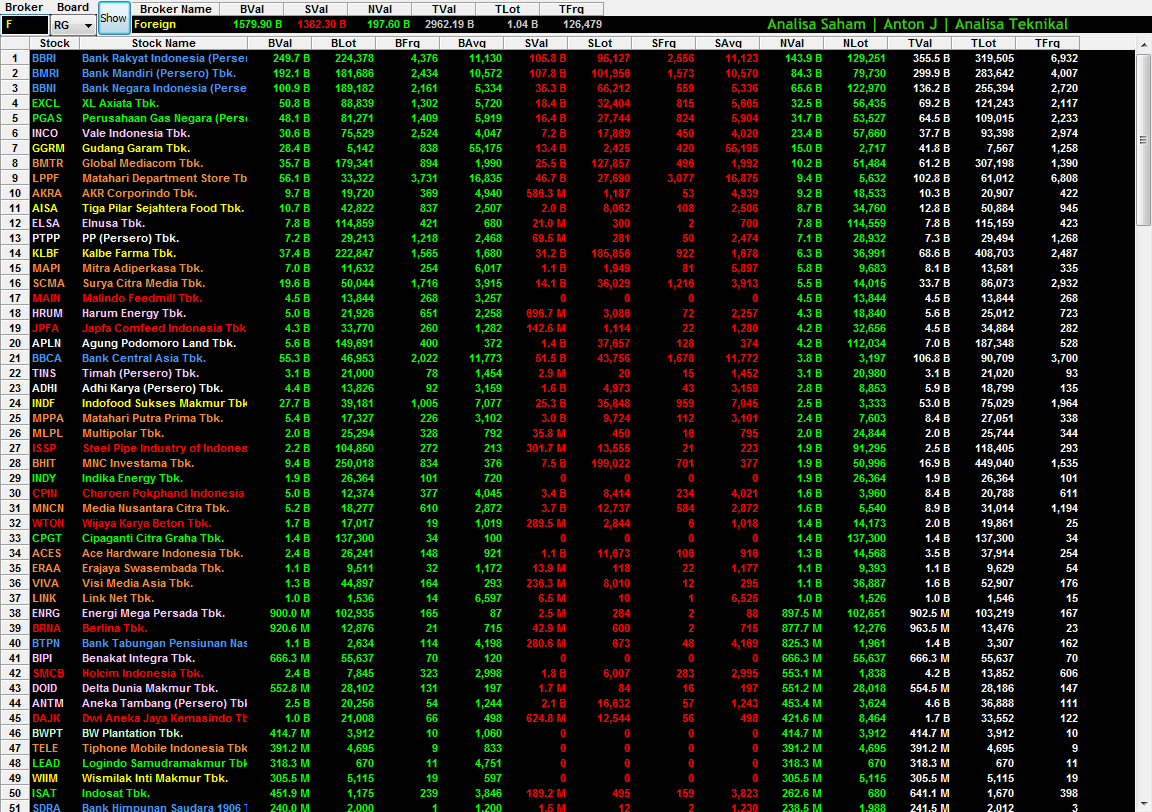Screen dimensions: 1152x812
Task: Select the INDF stock code
Action: click(x=43, y=403)
